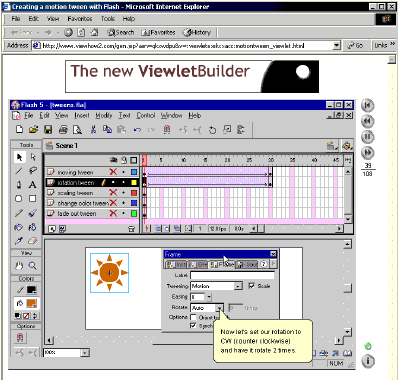Select the Arrow tool in Tools panel
The image size is (398, 380).
click(x=19, y=157)
